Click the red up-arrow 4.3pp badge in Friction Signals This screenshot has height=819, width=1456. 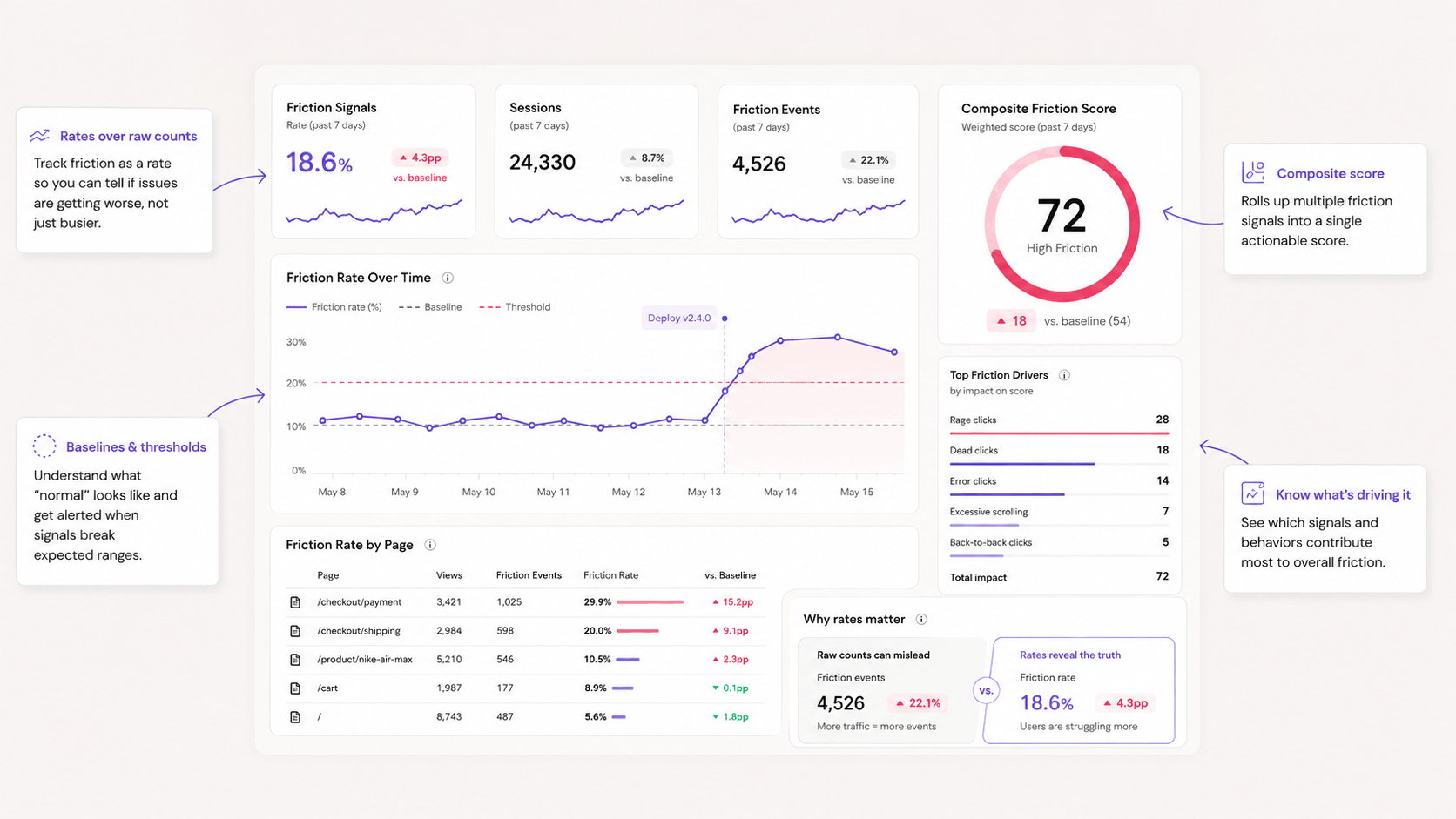(x=421, y=158)
